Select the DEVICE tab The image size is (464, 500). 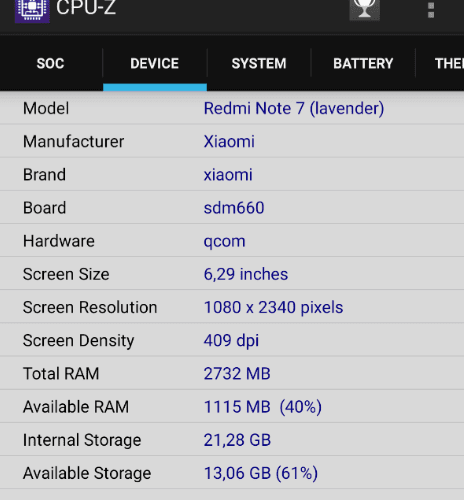155,63
